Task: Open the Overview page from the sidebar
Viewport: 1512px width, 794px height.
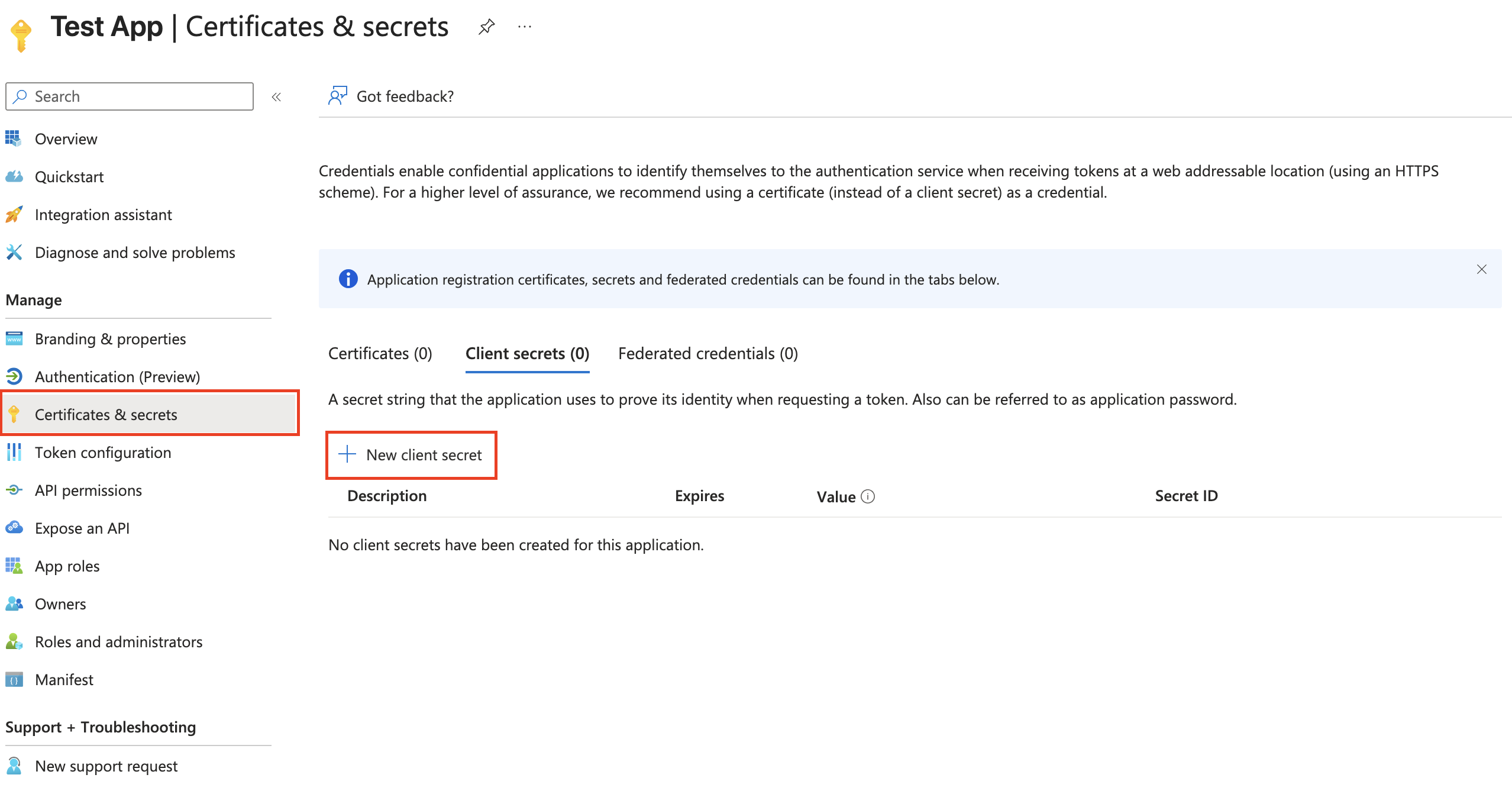Action: click(x=66, y=138)
